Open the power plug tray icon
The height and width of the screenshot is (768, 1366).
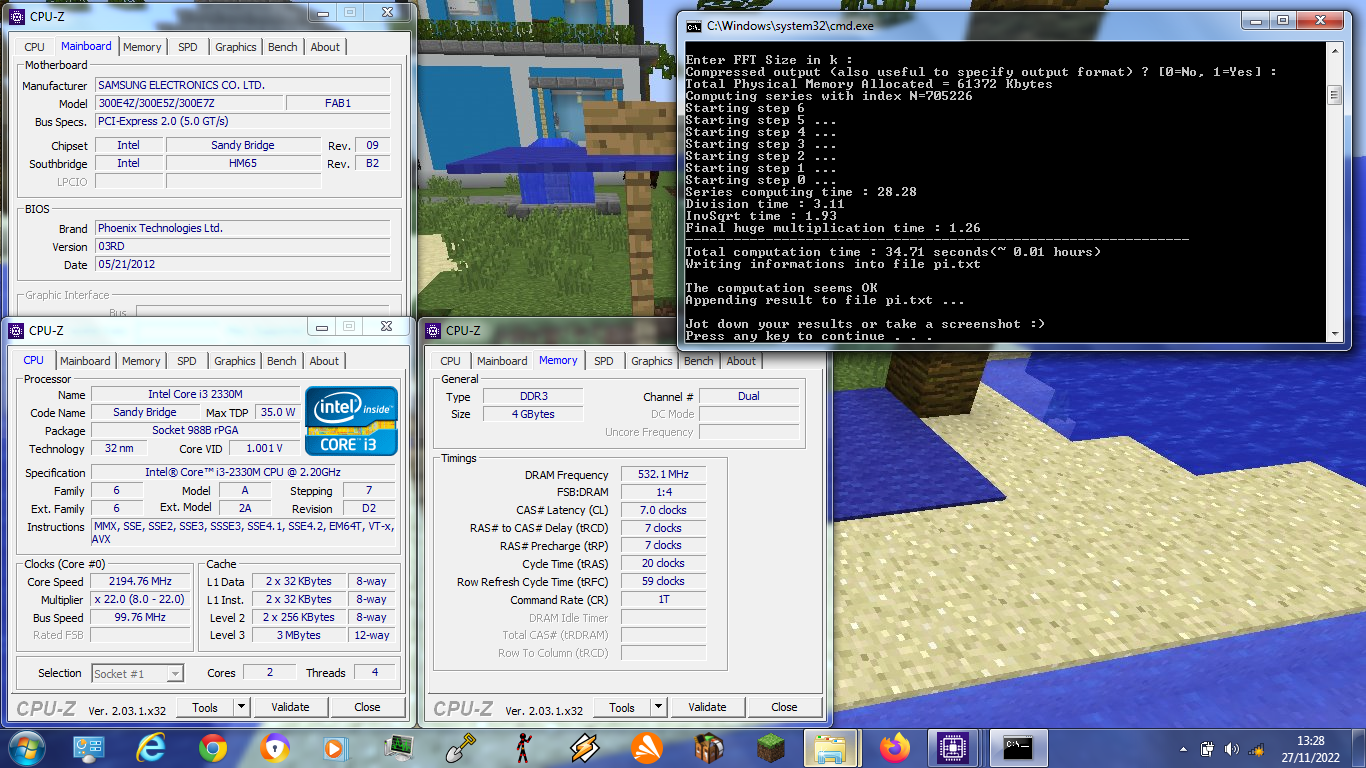point(1207,749)
